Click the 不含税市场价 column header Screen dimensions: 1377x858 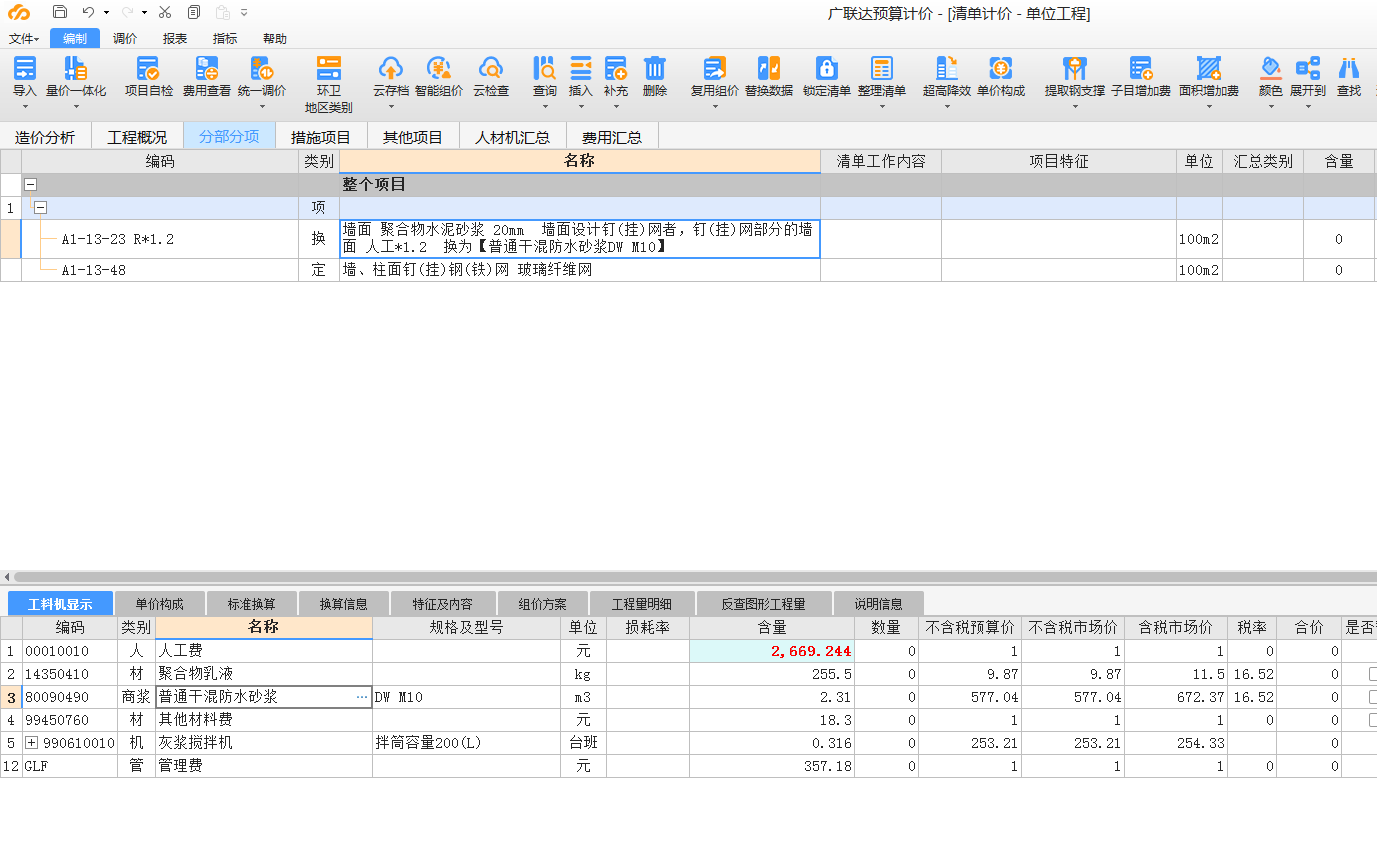click(x=1073, y=627)
